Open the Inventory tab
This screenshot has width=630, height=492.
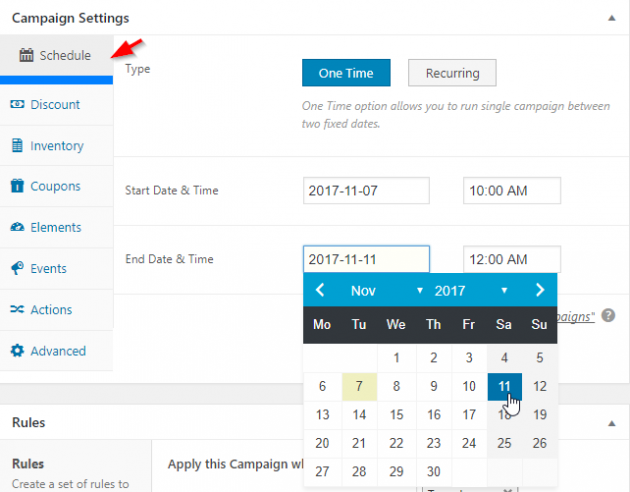tap(56, 145)
